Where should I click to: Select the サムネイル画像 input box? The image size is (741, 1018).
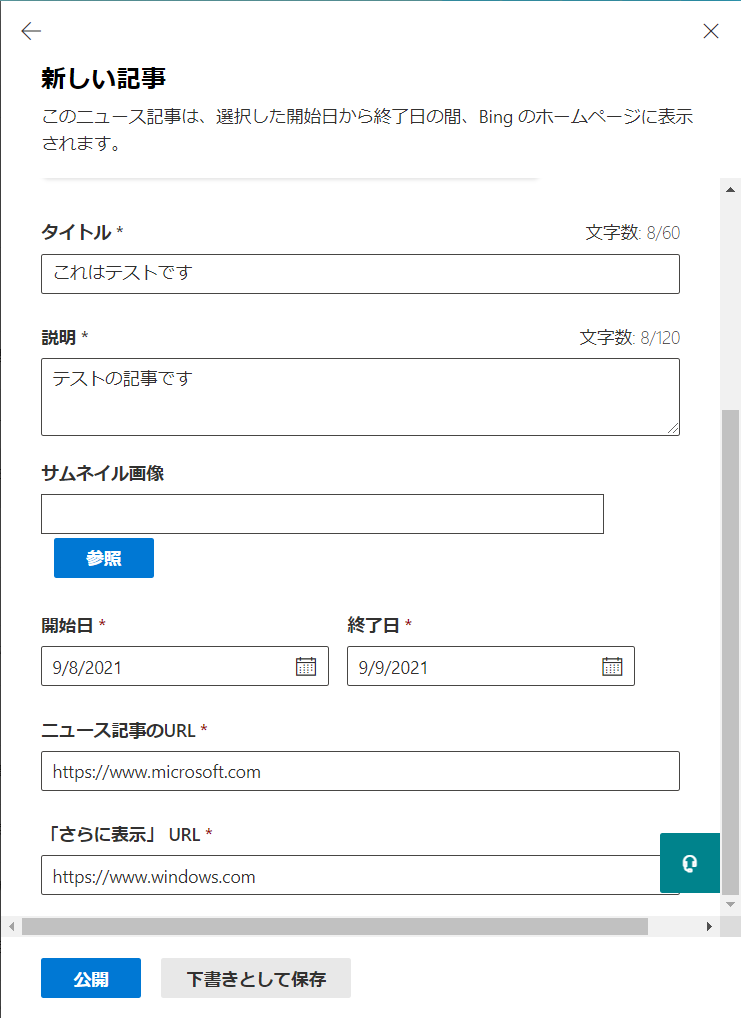tap(322, 514)
